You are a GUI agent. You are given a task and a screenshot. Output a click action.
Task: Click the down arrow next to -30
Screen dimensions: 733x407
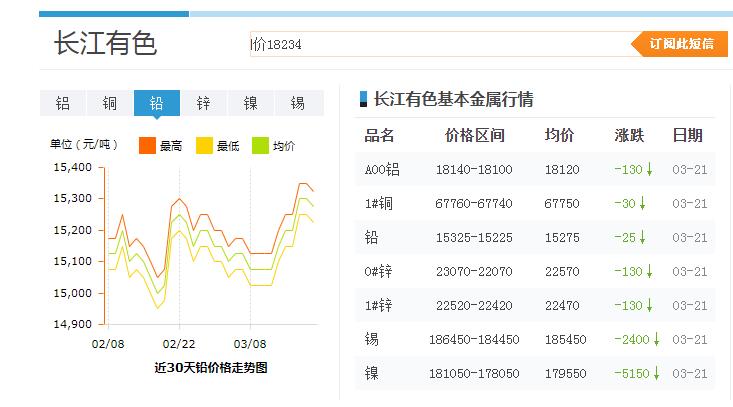642,203
